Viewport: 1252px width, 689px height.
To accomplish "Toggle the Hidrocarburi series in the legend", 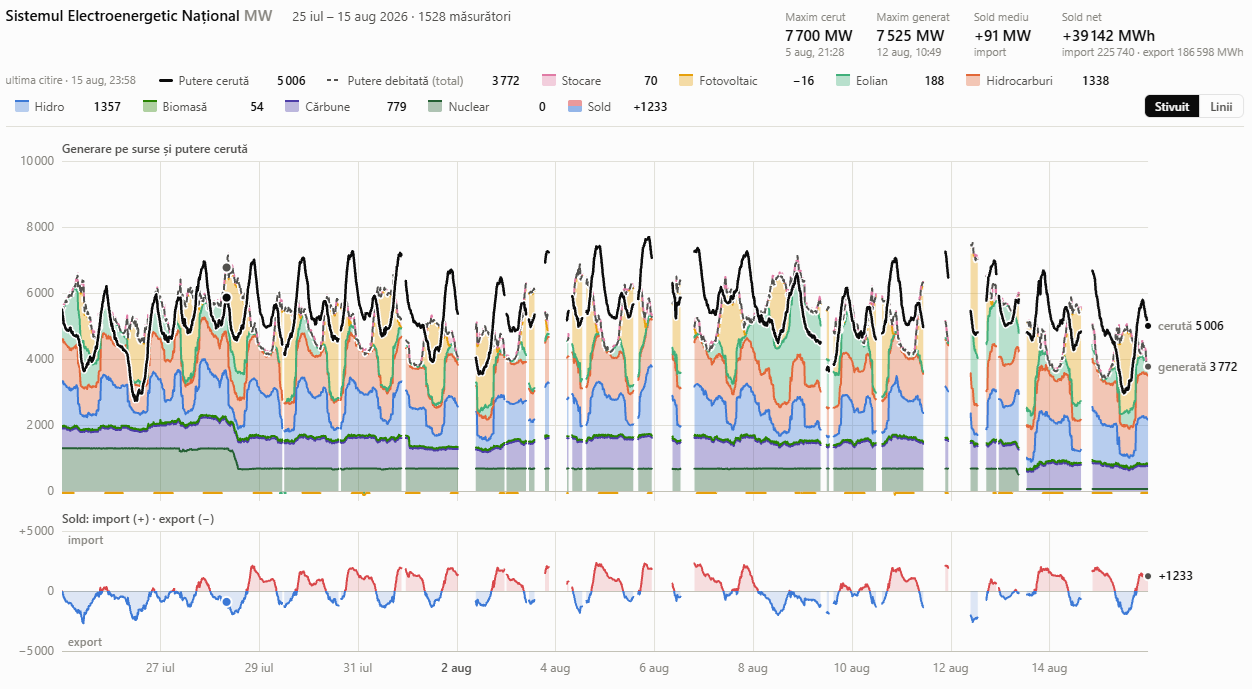I will (1038, 81).
